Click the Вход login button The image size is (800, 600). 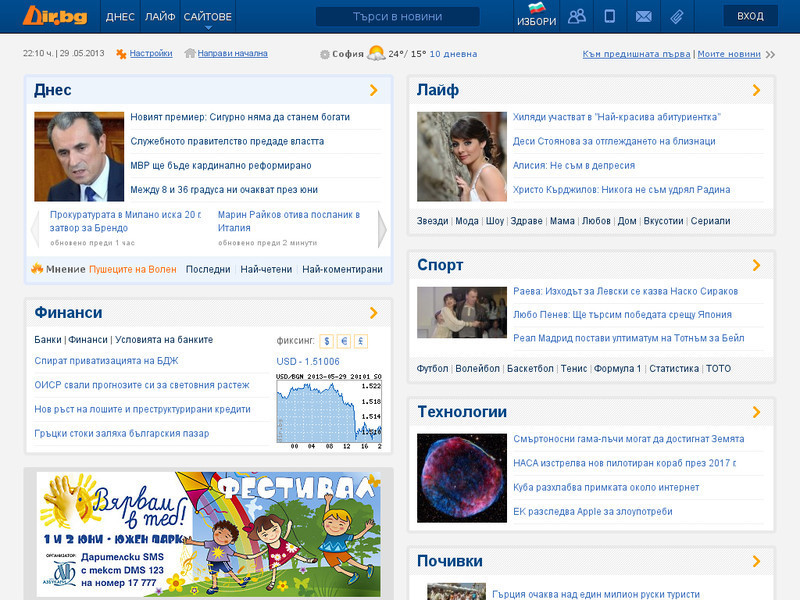pyautogui.click(x=750, y=16)
